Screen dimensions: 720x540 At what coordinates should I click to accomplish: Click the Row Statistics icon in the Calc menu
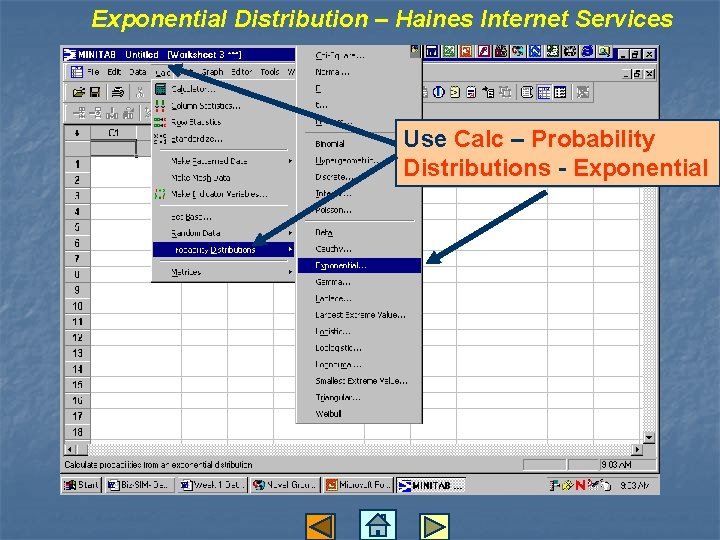160,122
